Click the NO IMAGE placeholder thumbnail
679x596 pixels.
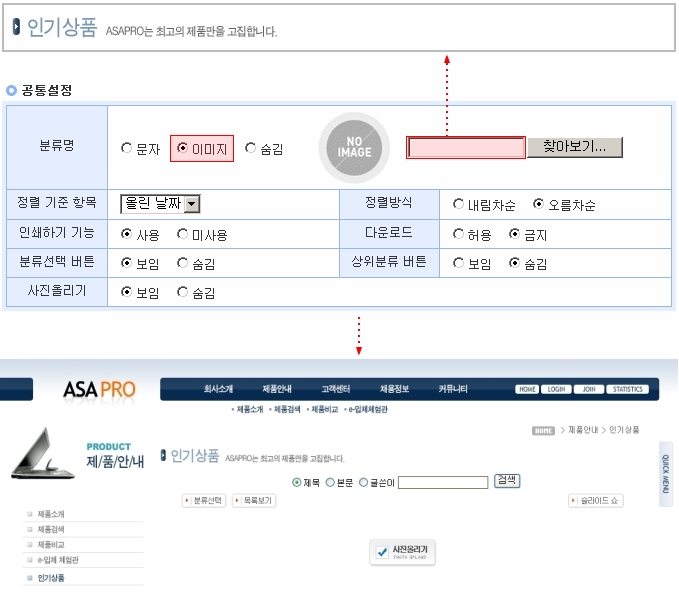click(354, 147)
